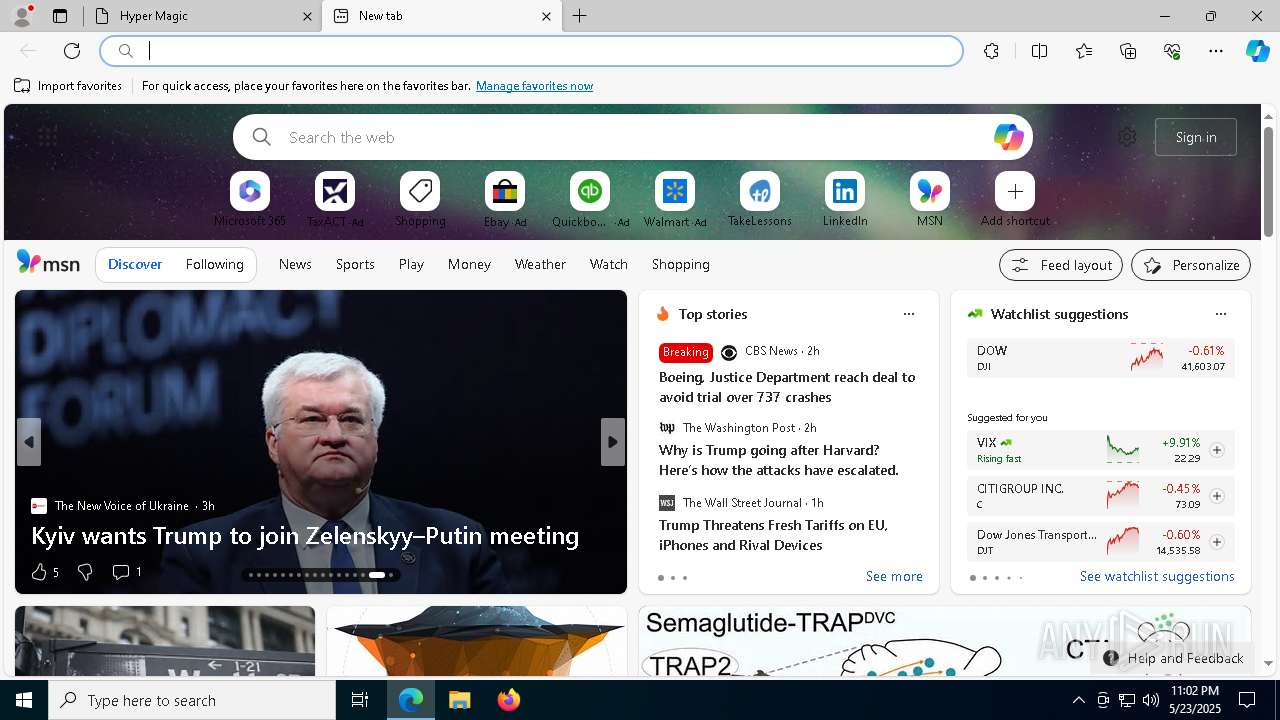This screenshot has width=1280, height=720.
Task: Switch to Hyper Magic tab
Action: click(x=205, y=16)
